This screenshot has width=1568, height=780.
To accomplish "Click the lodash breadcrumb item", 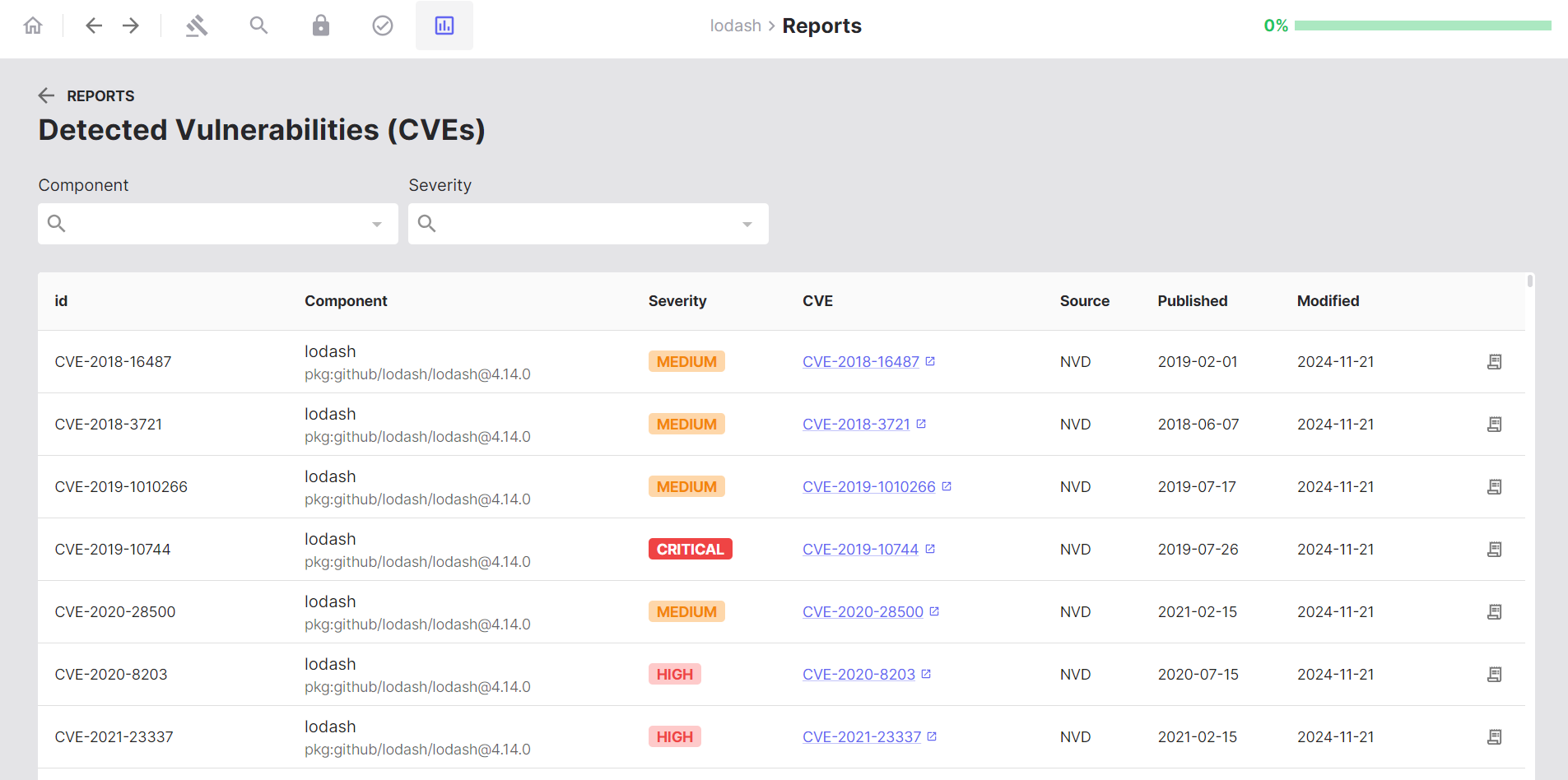I will point(735,26).
